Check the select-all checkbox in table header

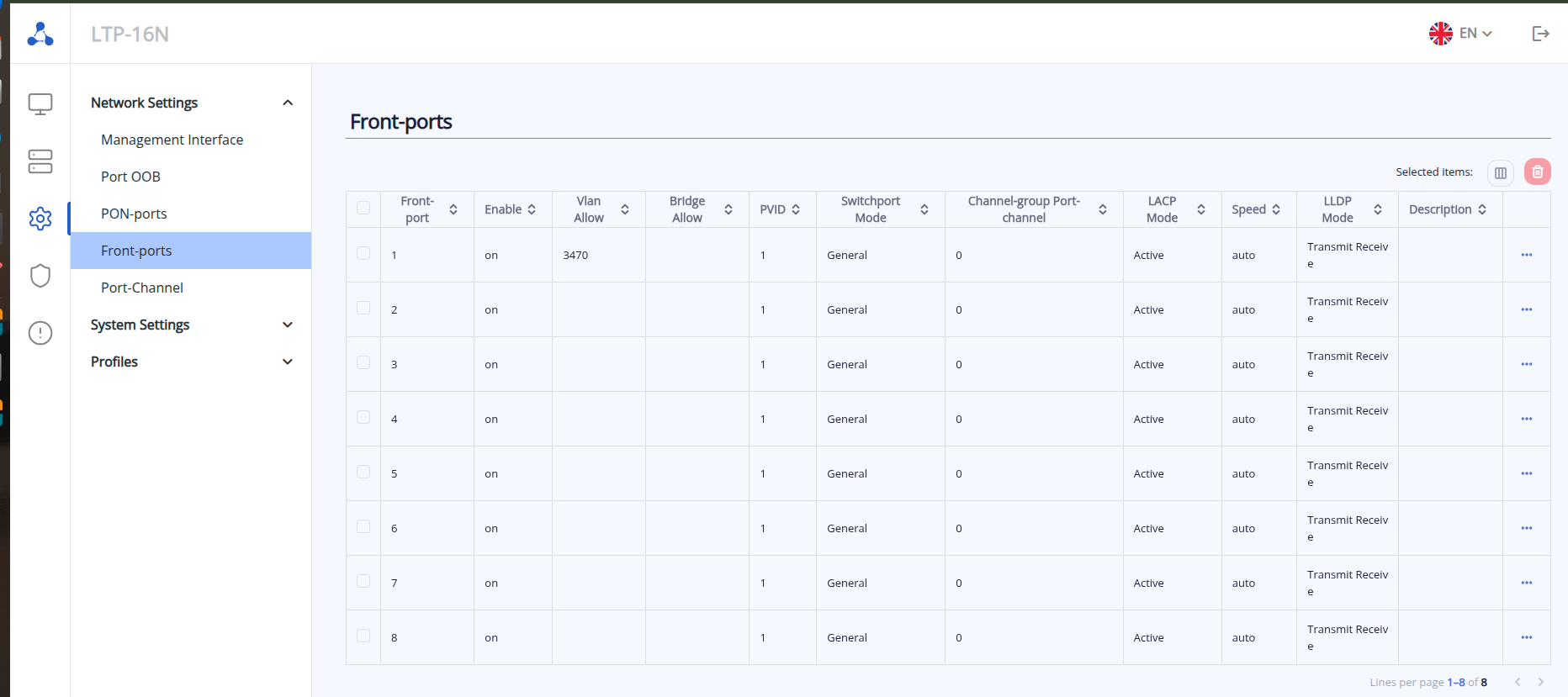(x=363, y=208)
